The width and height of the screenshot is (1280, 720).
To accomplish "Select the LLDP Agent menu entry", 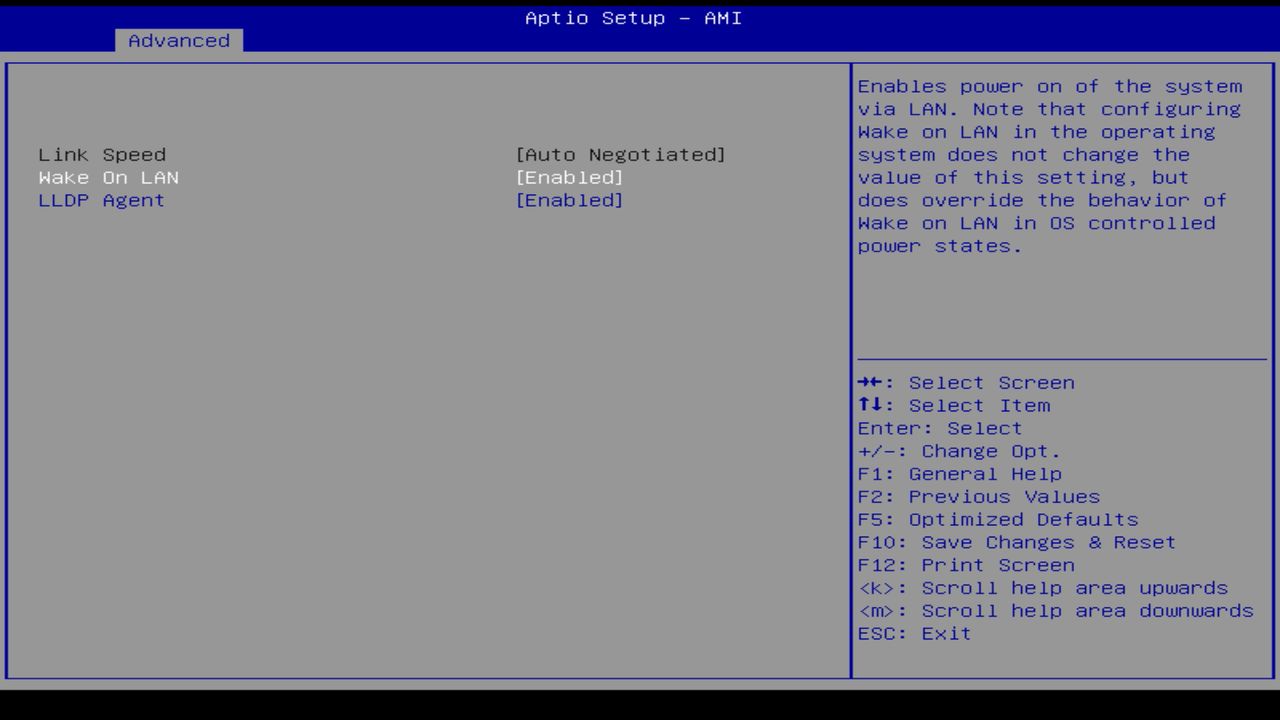I will pos(102,200).
